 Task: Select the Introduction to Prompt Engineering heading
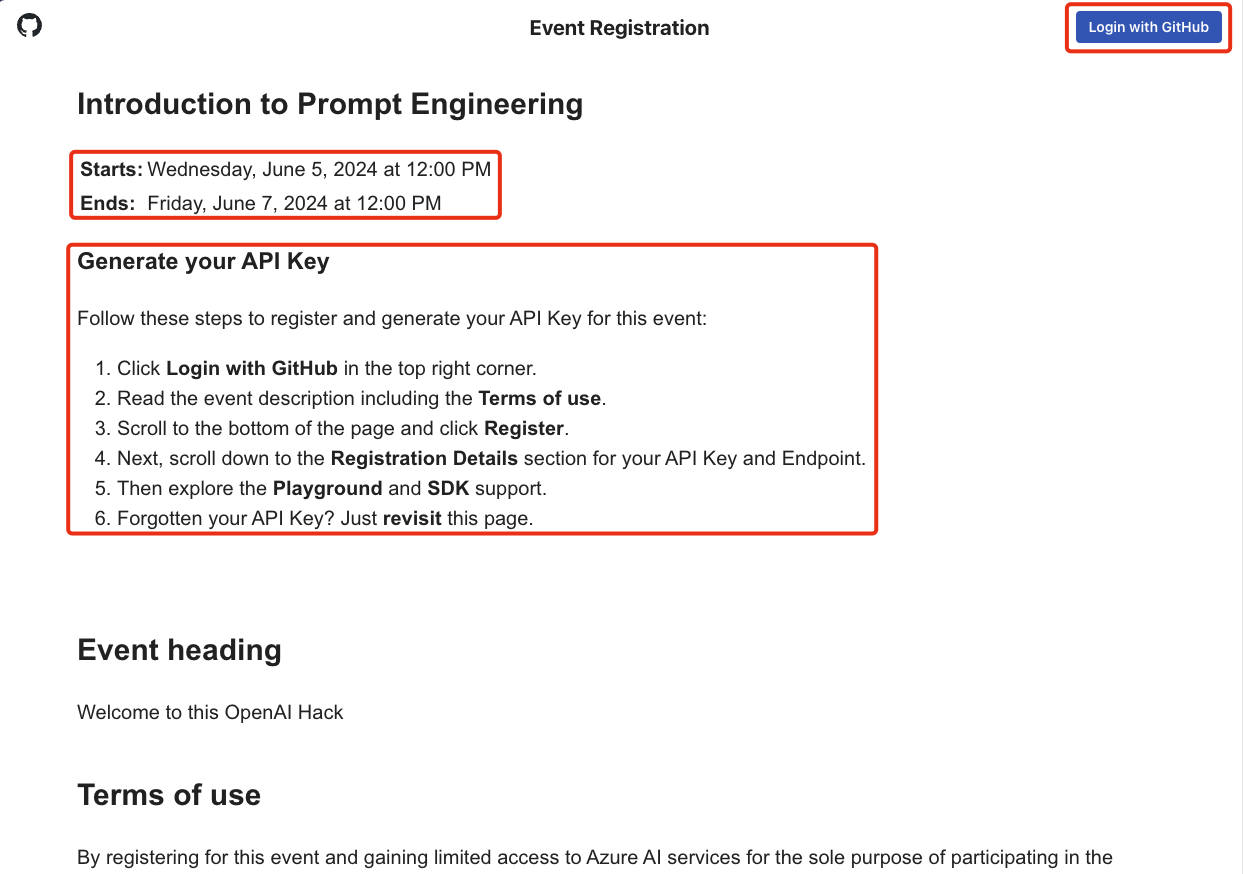pyautogui.click(x=330, y=105)
